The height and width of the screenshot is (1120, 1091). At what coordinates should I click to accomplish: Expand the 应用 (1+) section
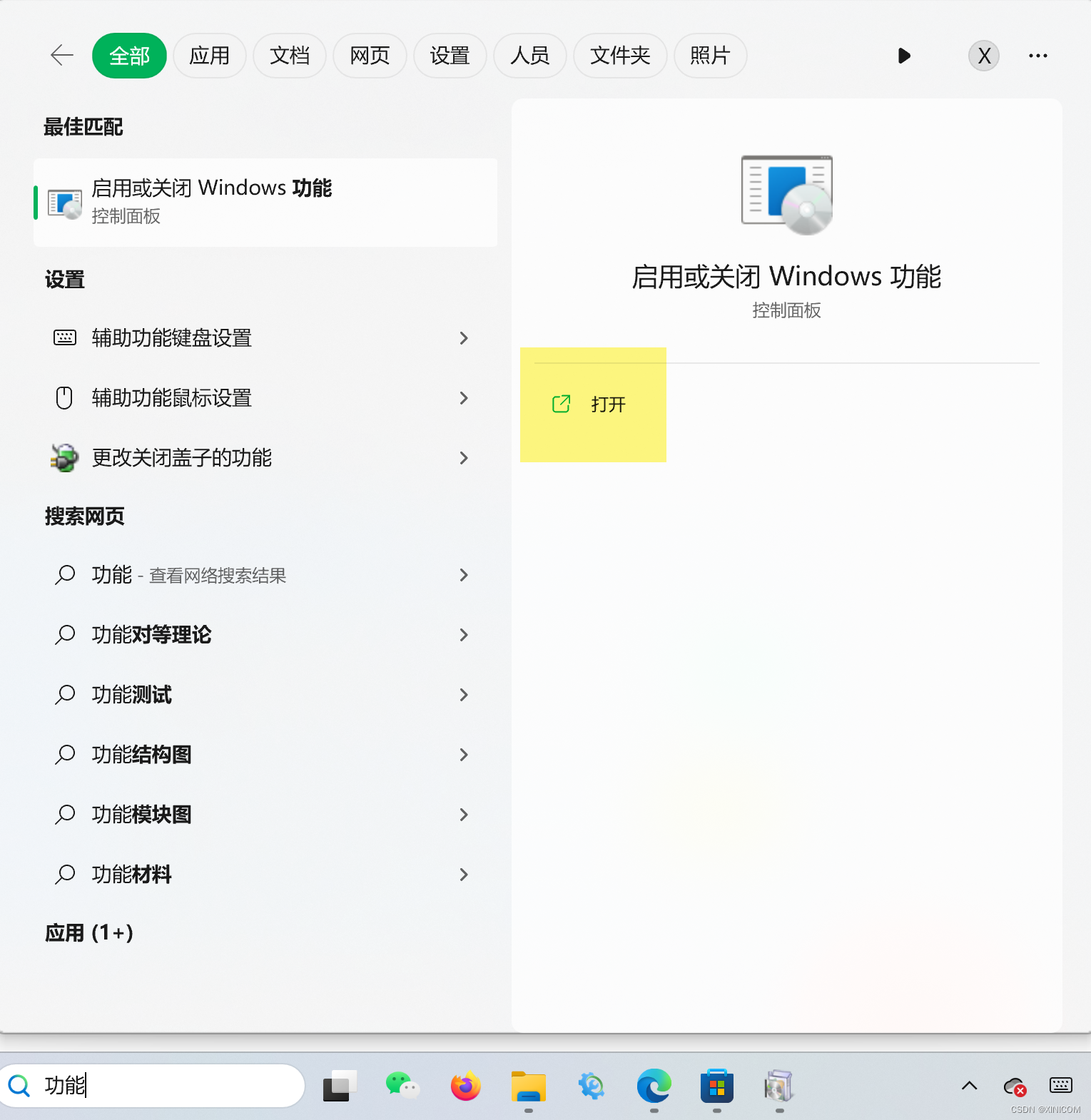click(x=89, y=933)
